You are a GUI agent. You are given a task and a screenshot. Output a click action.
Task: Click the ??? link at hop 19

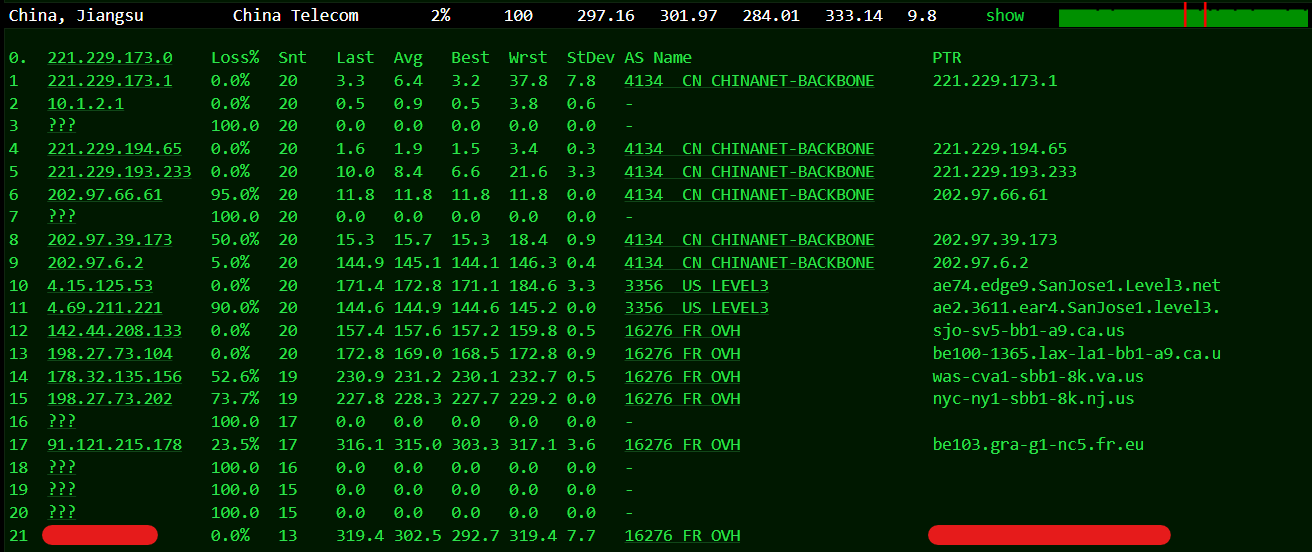point(62,490)
